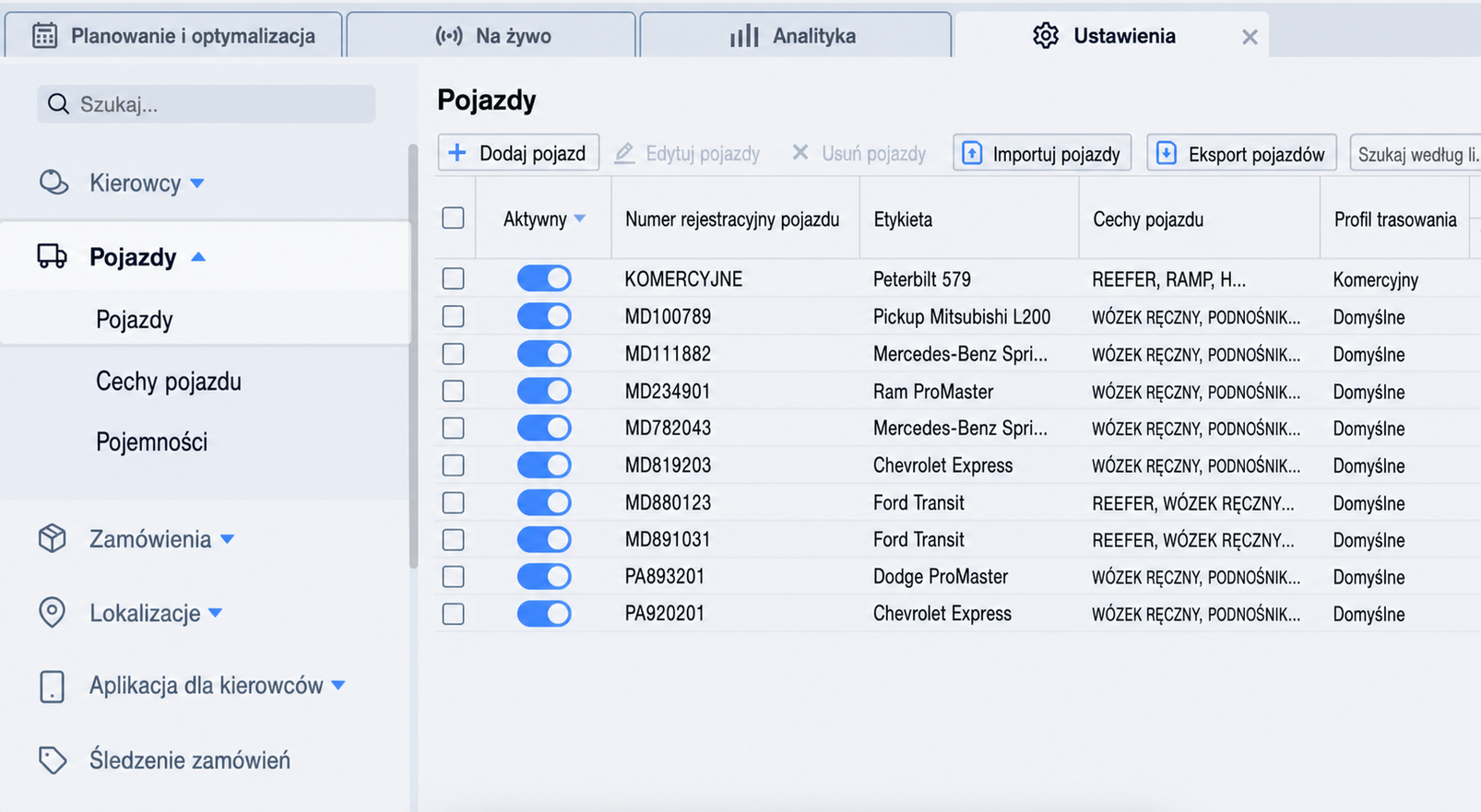Select the checkbox for vehicle KOMERCYJNE
This screenshot has width=1481, height=812.
[x=453, y=278]
